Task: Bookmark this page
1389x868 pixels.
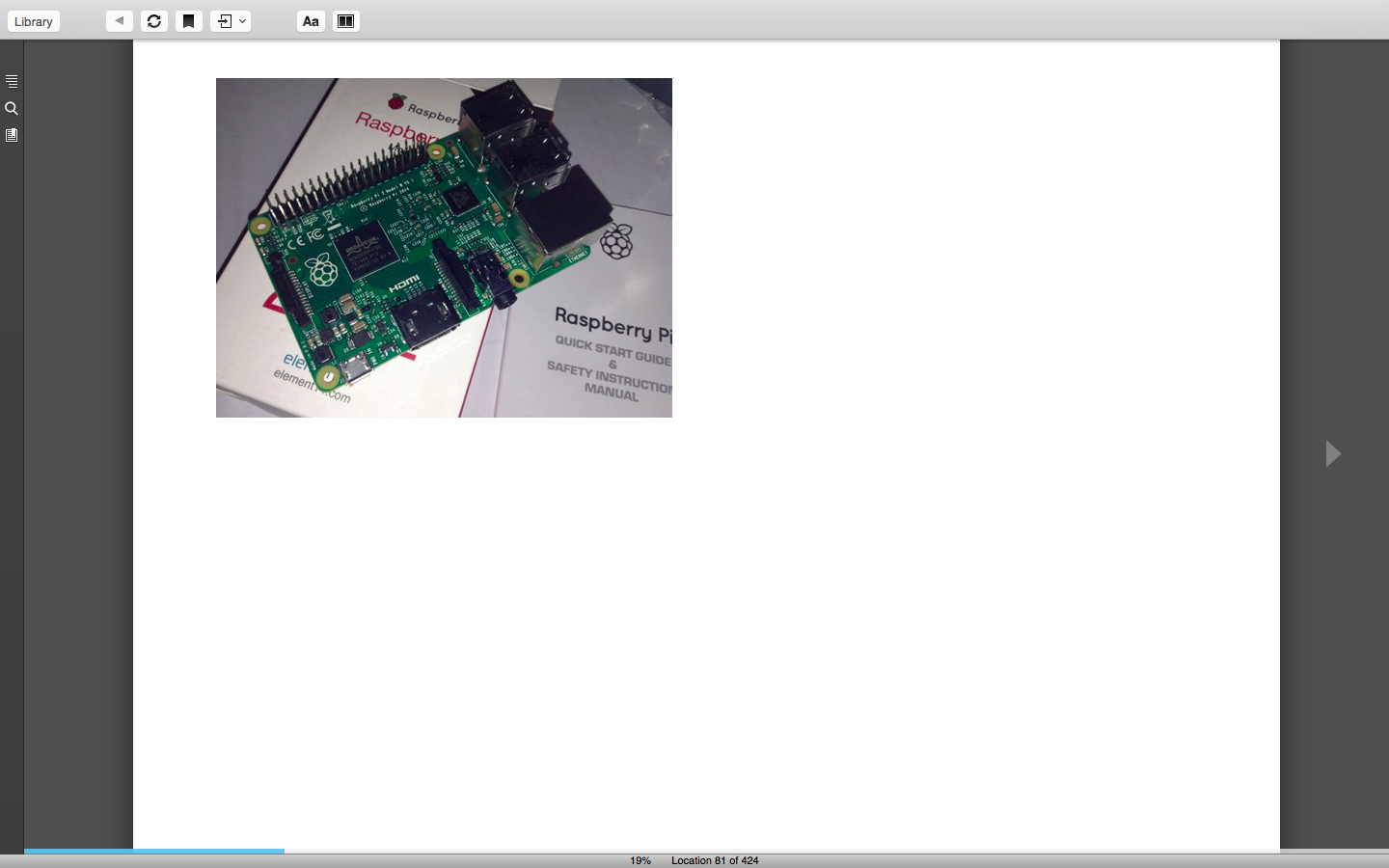Action: (189, 21)
